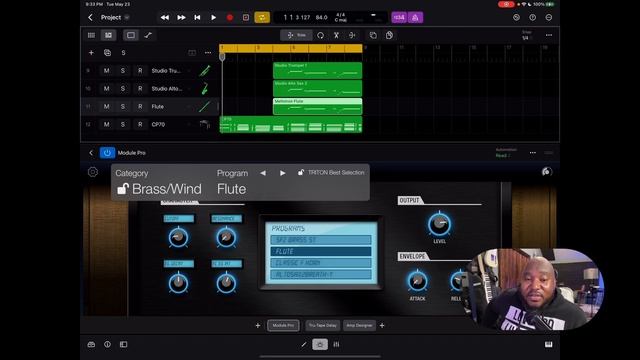640x360 pixels.
Task: Select the Mellotron Flute region
Action: coord(318,106)
